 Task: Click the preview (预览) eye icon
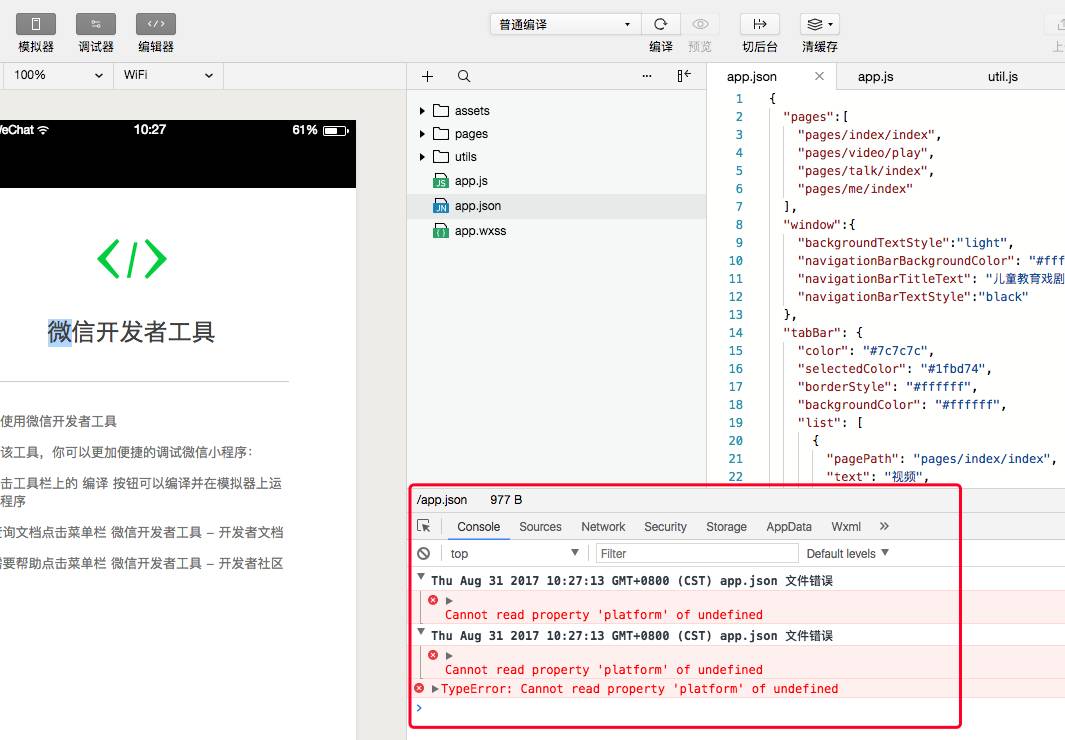pyautogui.click(x=700, y=24)
